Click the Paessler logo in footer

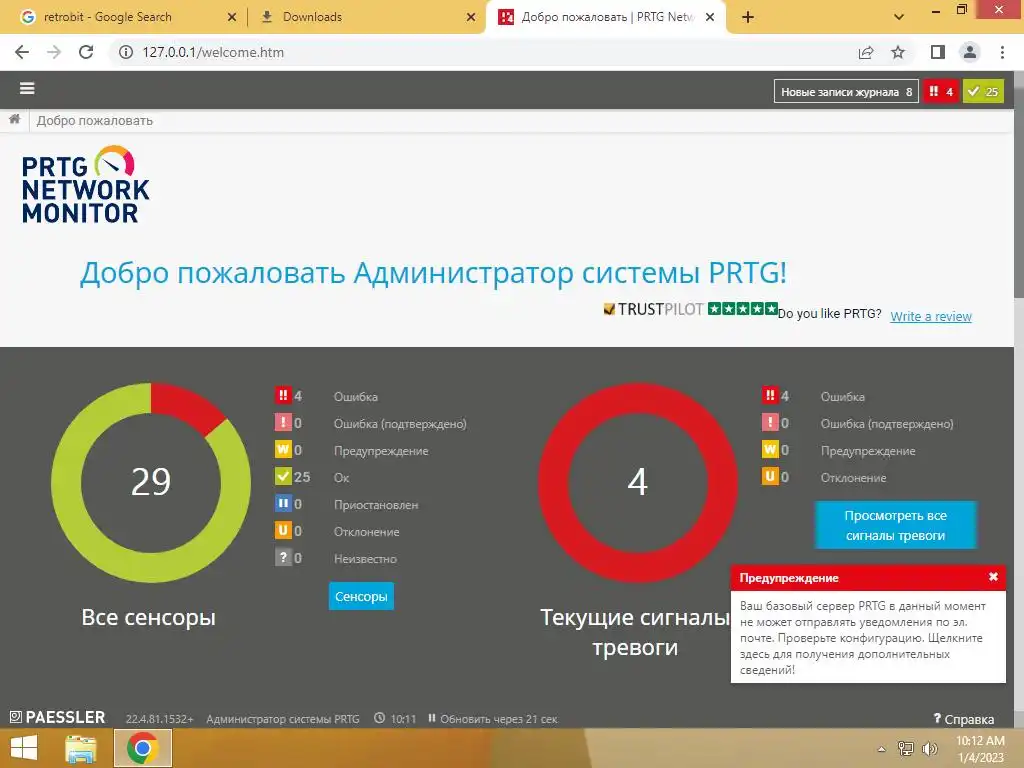(57, 717)
